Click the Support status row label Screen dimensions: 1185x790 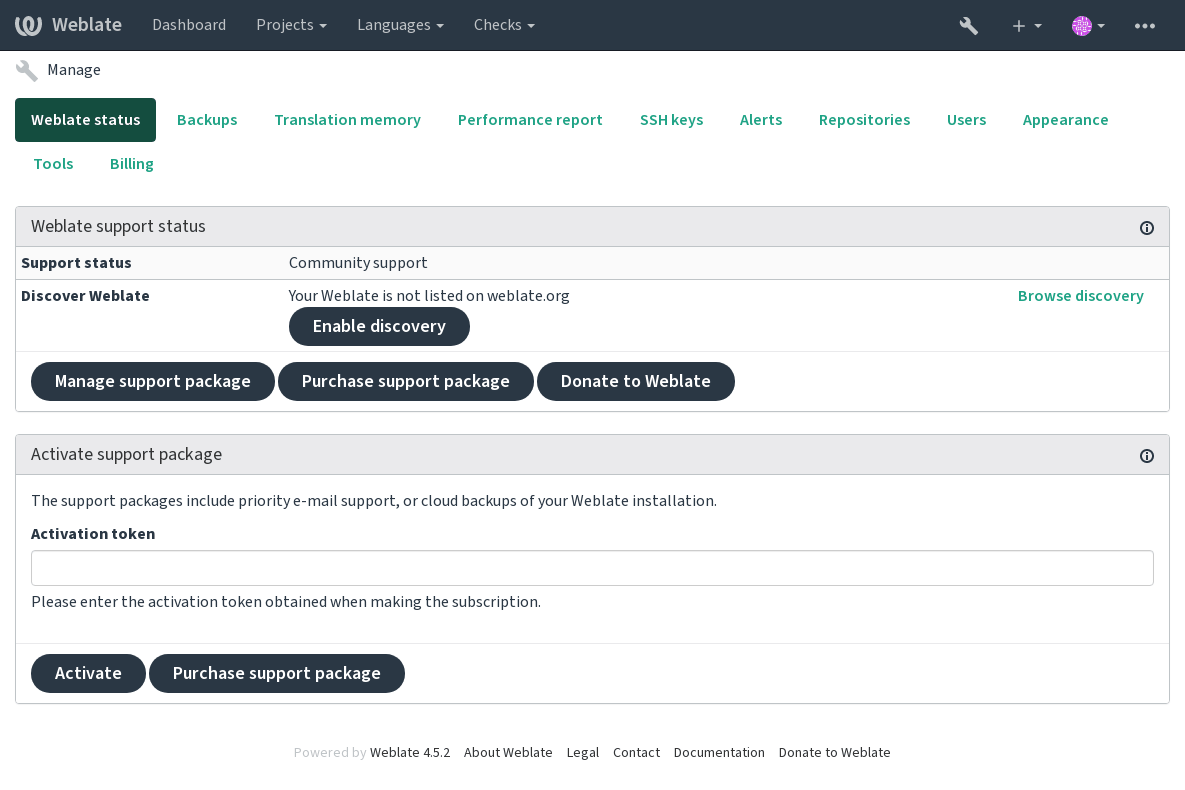point(76,263)
